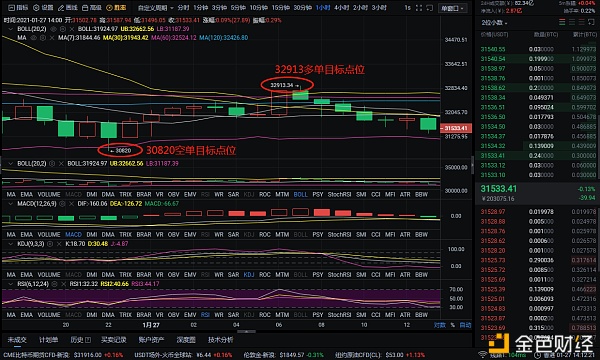The width and height of the screenshot is (600, 360).
Task: Open settings of KDJ(9,3,3) indicator
Action: pos(50,244)
